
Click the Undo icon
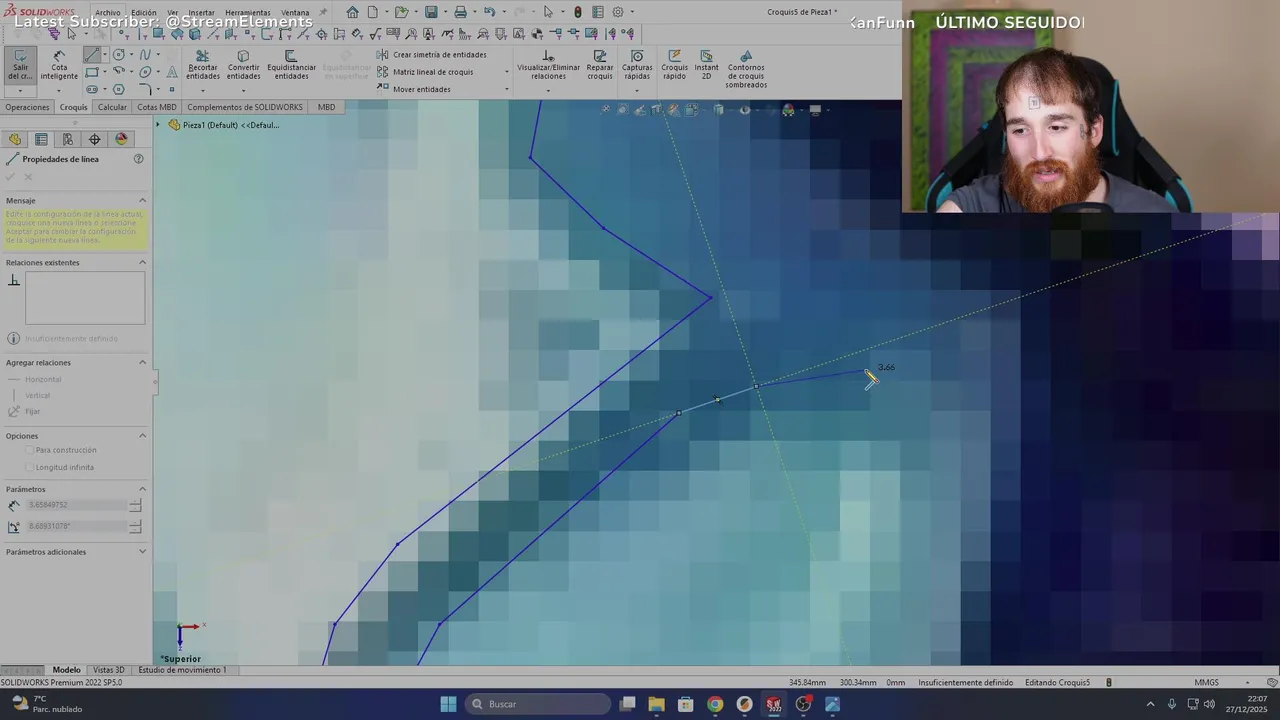[x=489, y=12]
